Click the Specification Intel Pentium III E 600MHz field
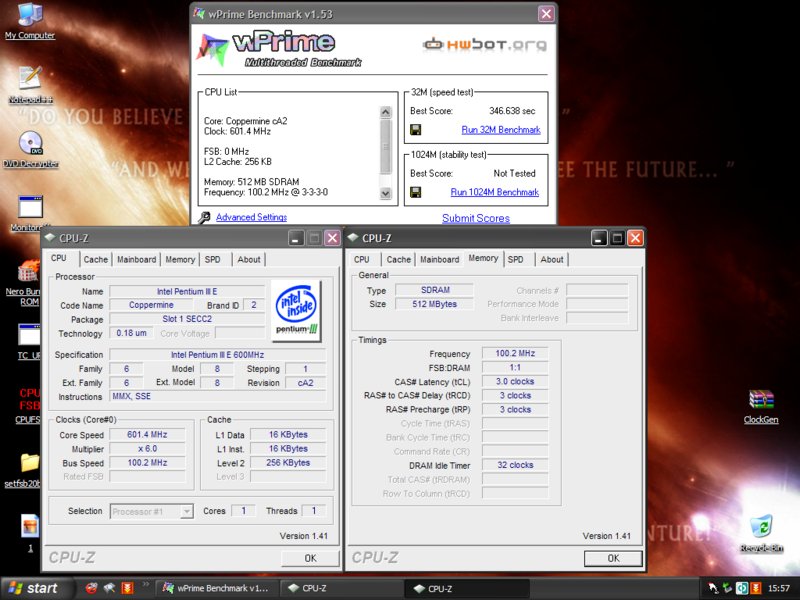Image resolution: width=800 pixels, height=600 pixels. (218, 355)
